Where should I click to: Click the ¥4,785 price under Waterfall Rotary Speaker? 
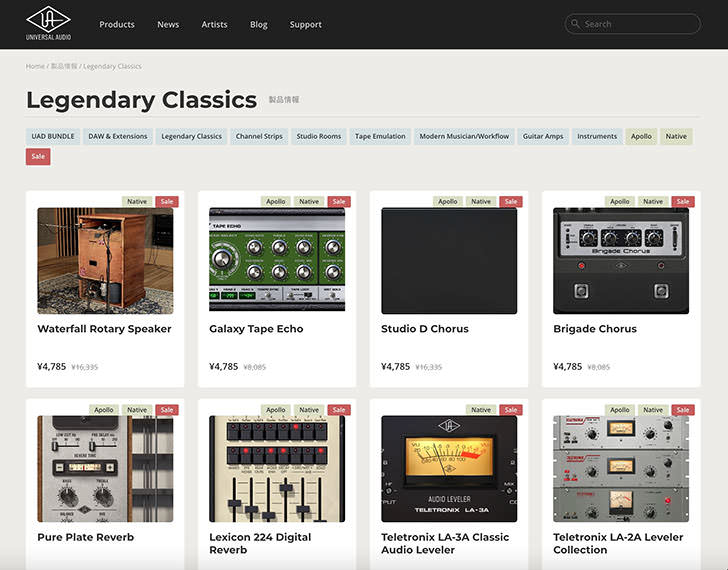(52, 367)
